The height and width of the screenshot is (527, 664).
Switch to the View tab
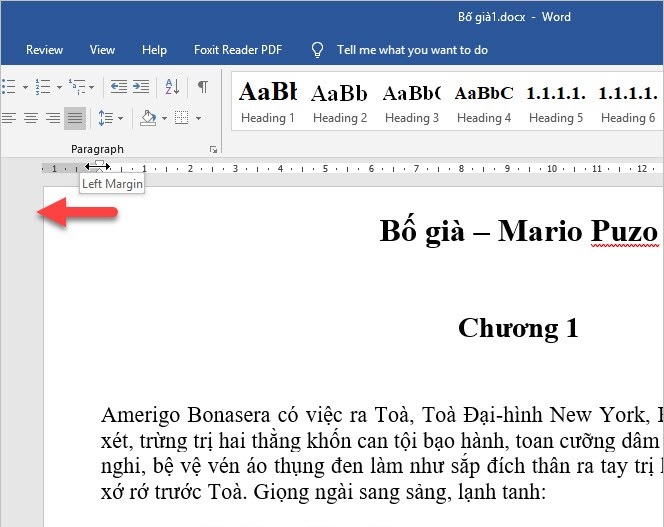(102, 50)
